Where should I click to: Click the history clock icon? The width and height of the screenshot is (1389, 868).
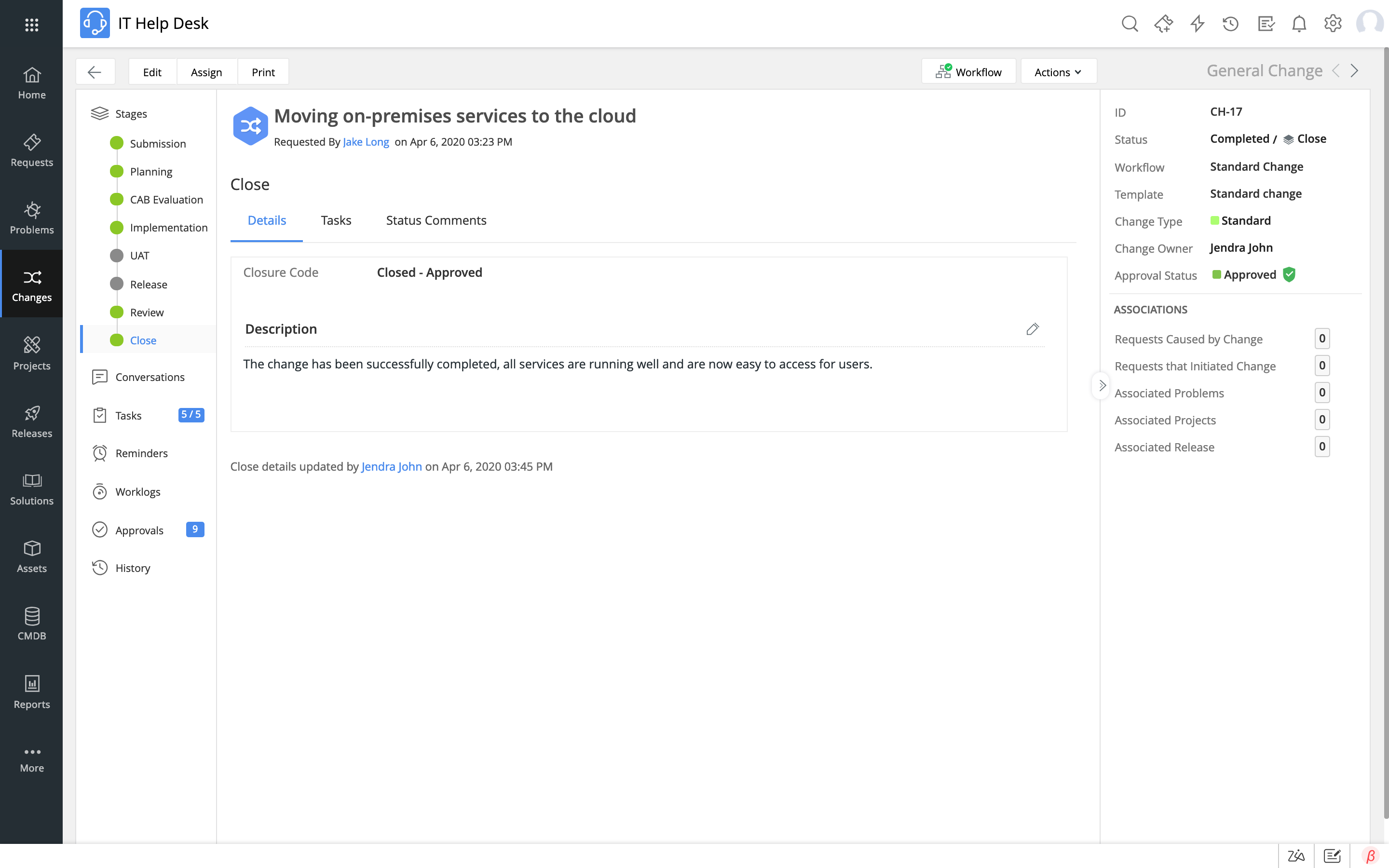pos(99,568)
